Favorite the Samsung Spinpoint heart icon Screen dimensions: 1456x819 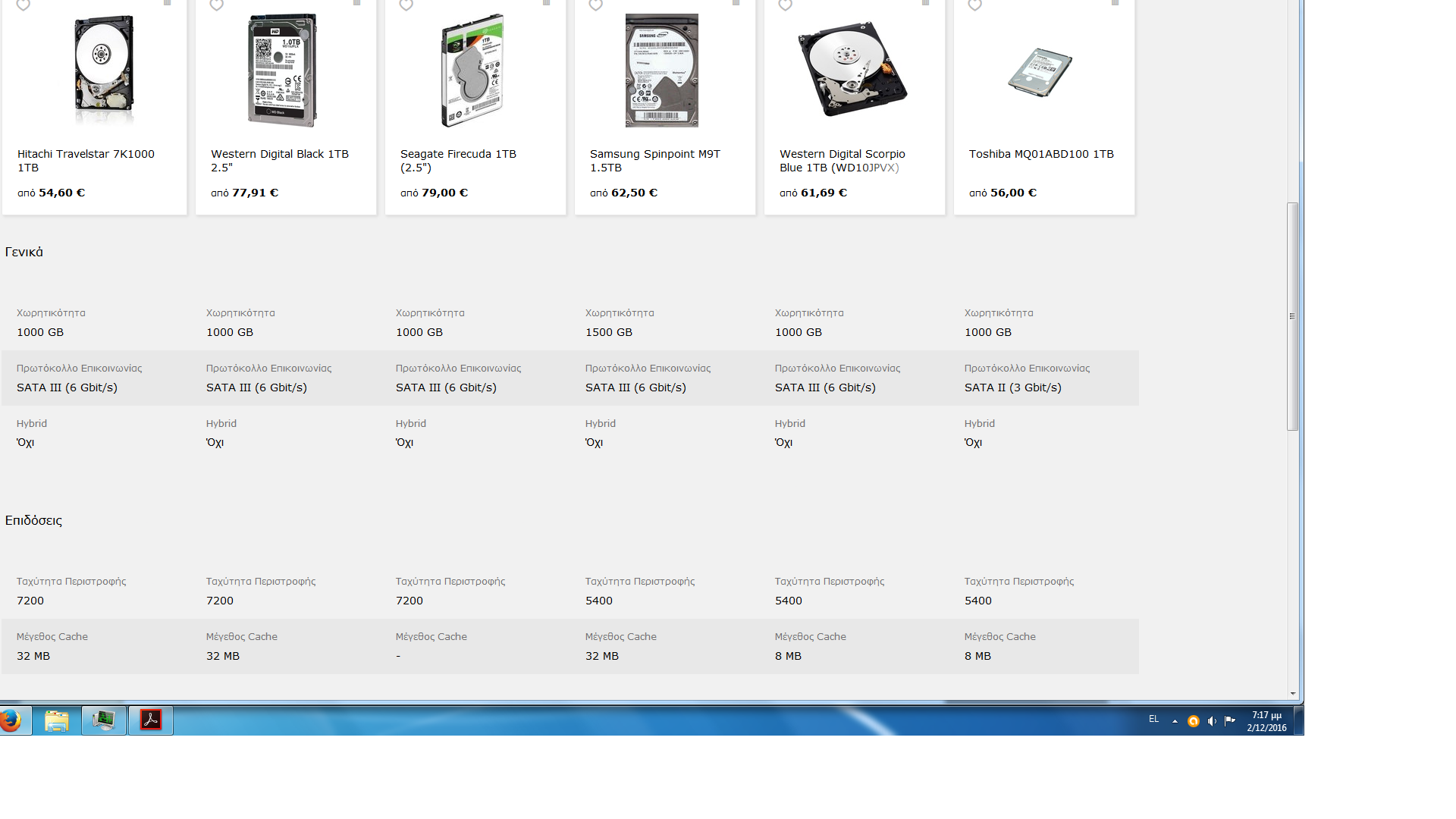pos(596,5)
